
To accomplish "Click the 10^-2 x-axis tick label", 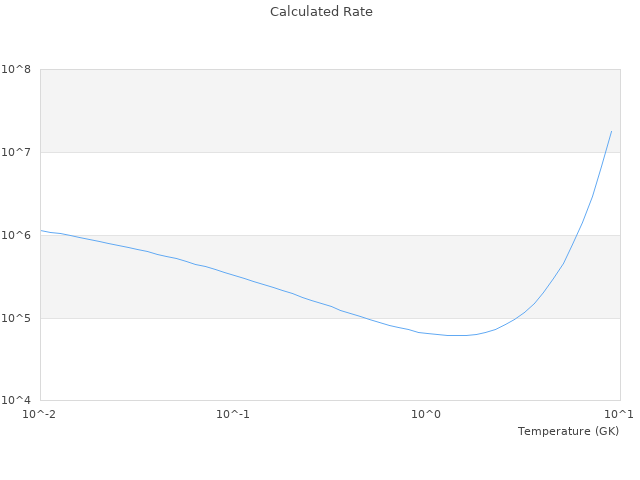I will coord(40,414).
